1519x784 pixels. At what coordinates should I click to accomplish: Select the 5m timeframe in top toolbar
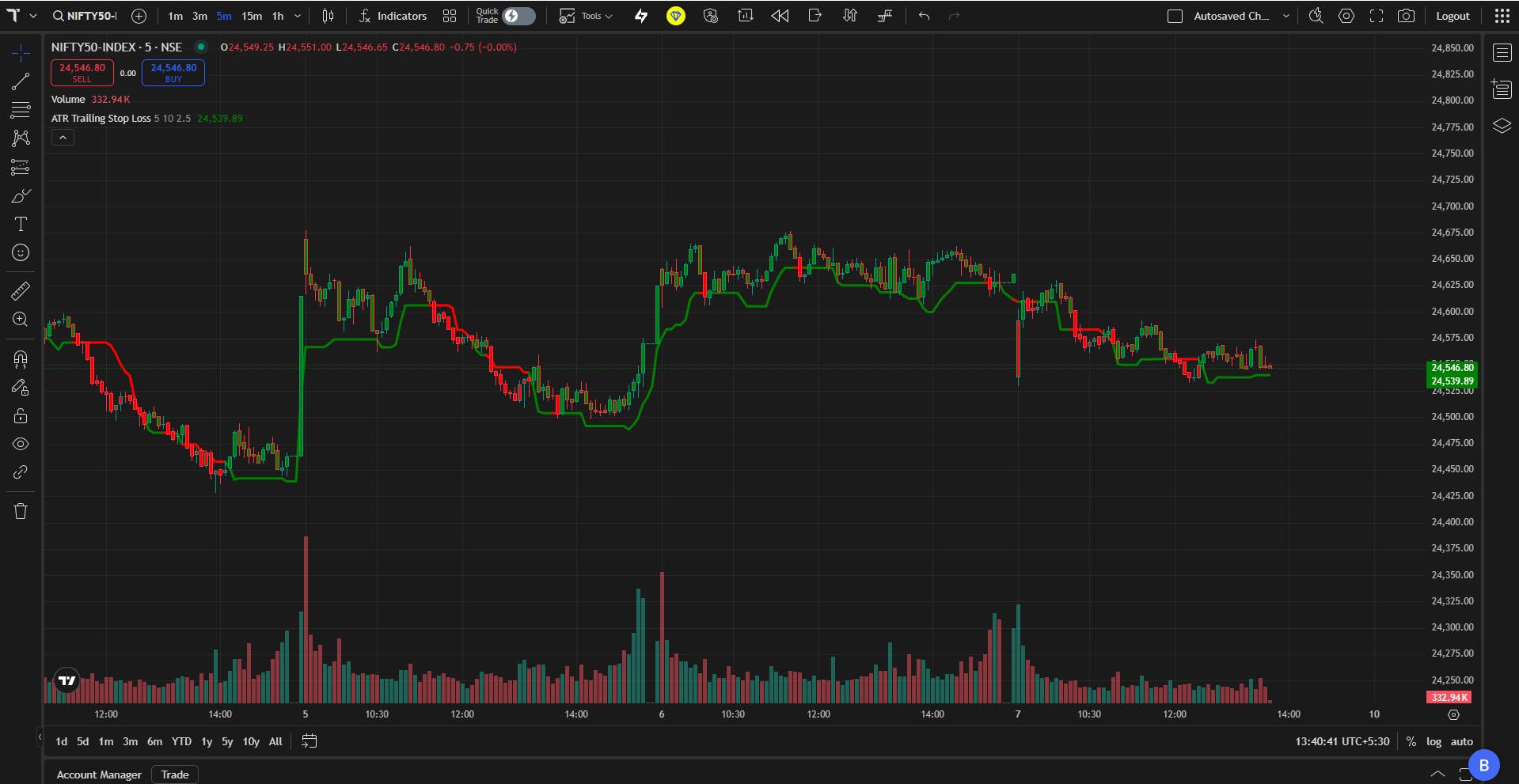coord(224,16)
